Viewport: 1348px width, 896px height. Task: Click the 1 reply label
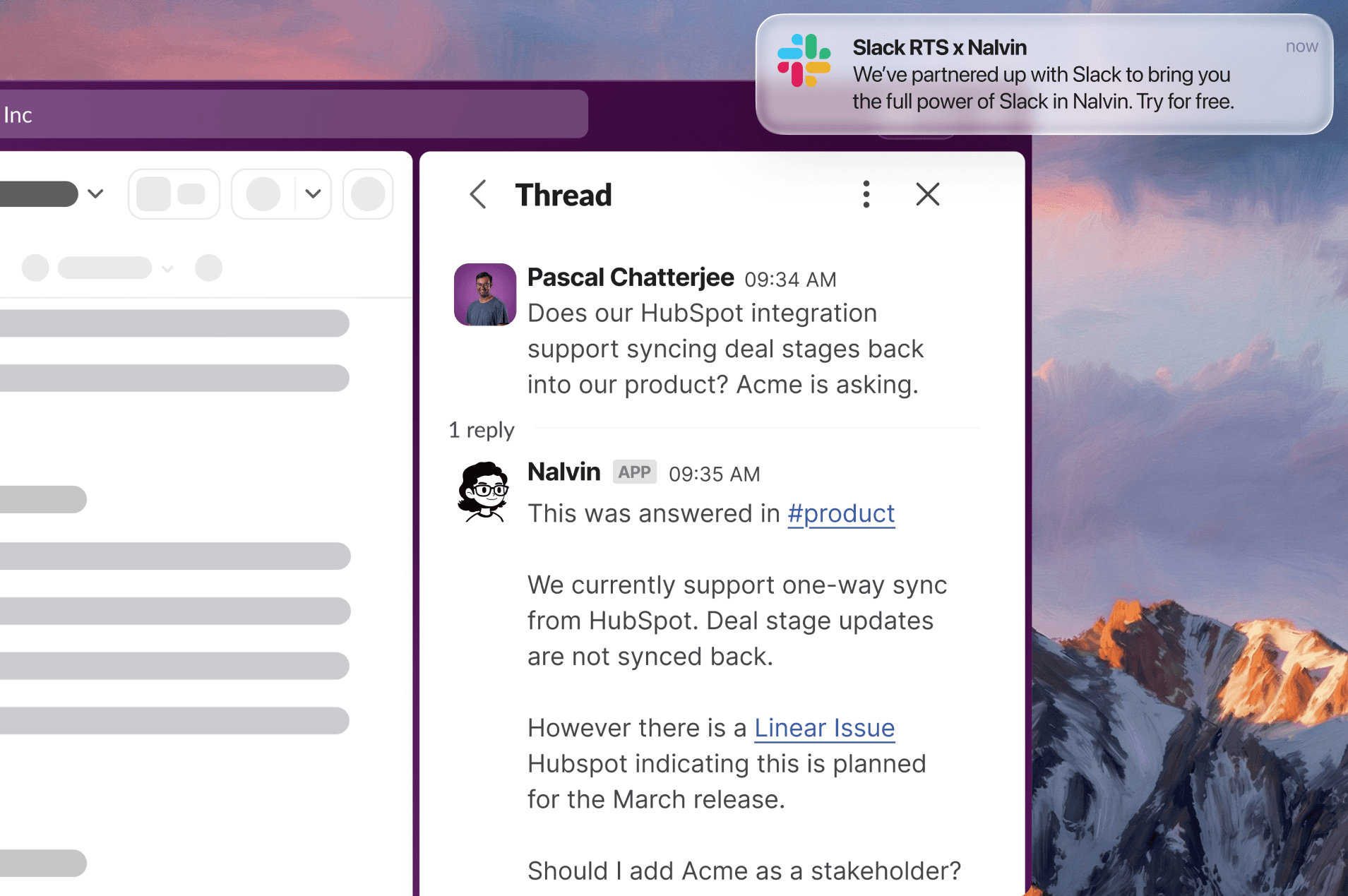482,430
